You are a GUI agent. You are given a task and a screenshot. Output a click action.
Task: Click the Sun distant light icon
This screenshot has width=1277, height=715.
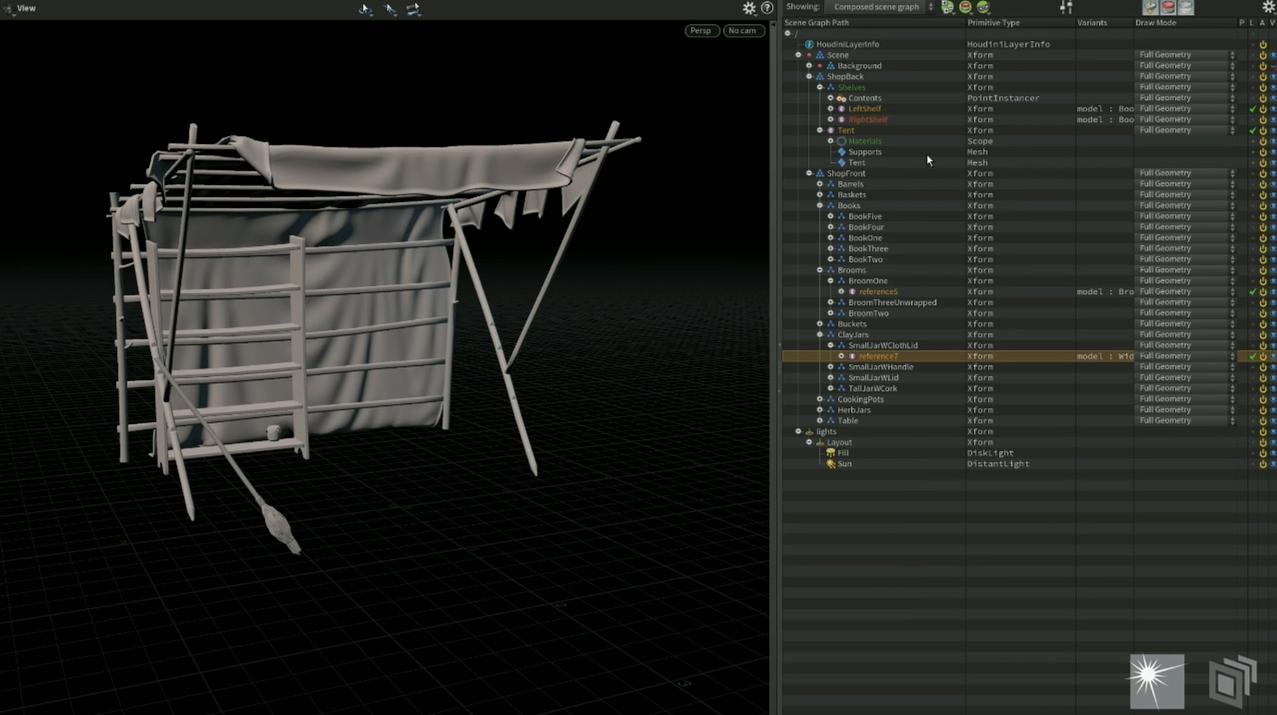tap(831, 464)
